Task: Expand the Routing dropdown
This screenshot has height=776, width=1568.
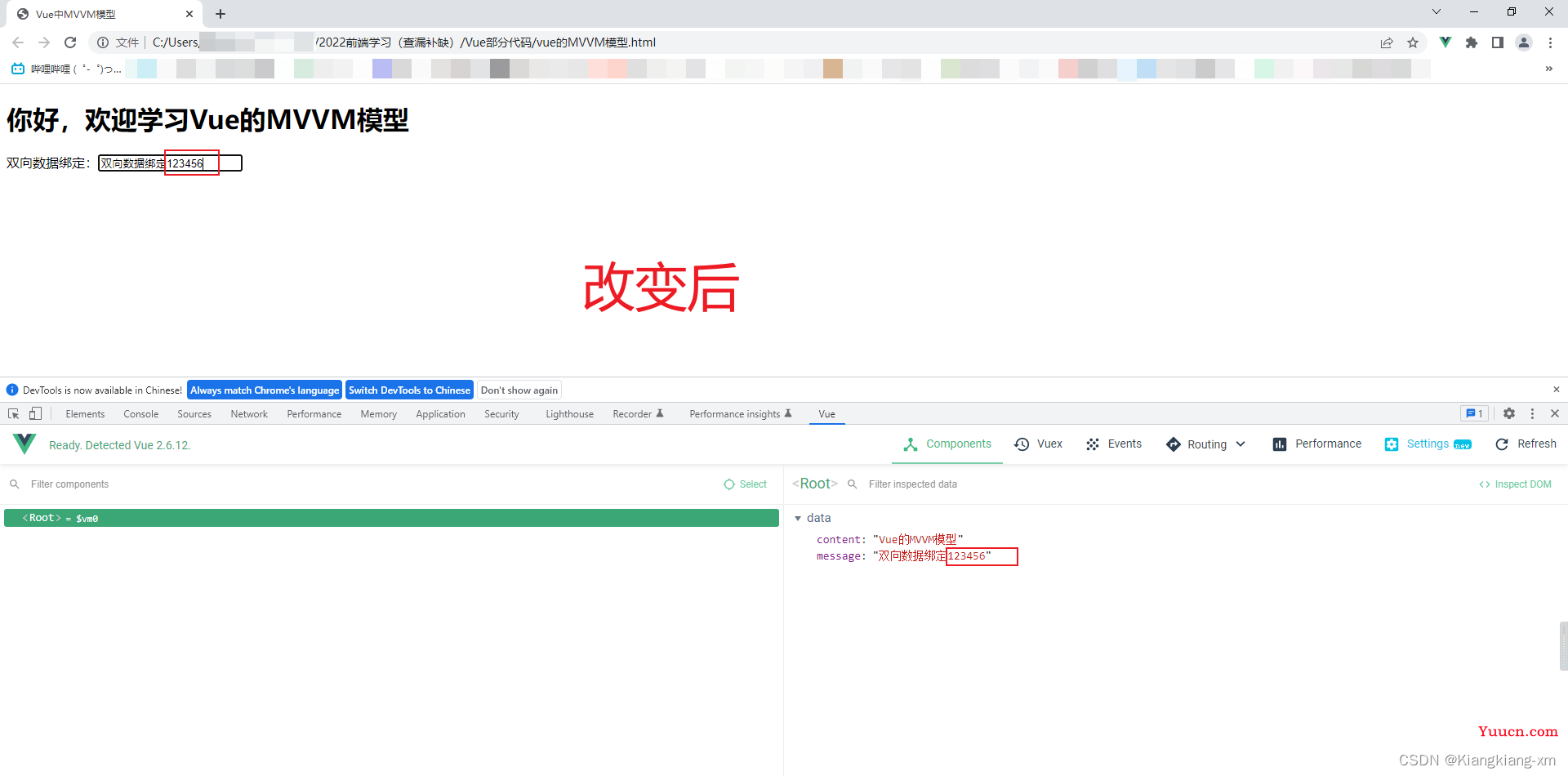Action: tap(1206, 444)
